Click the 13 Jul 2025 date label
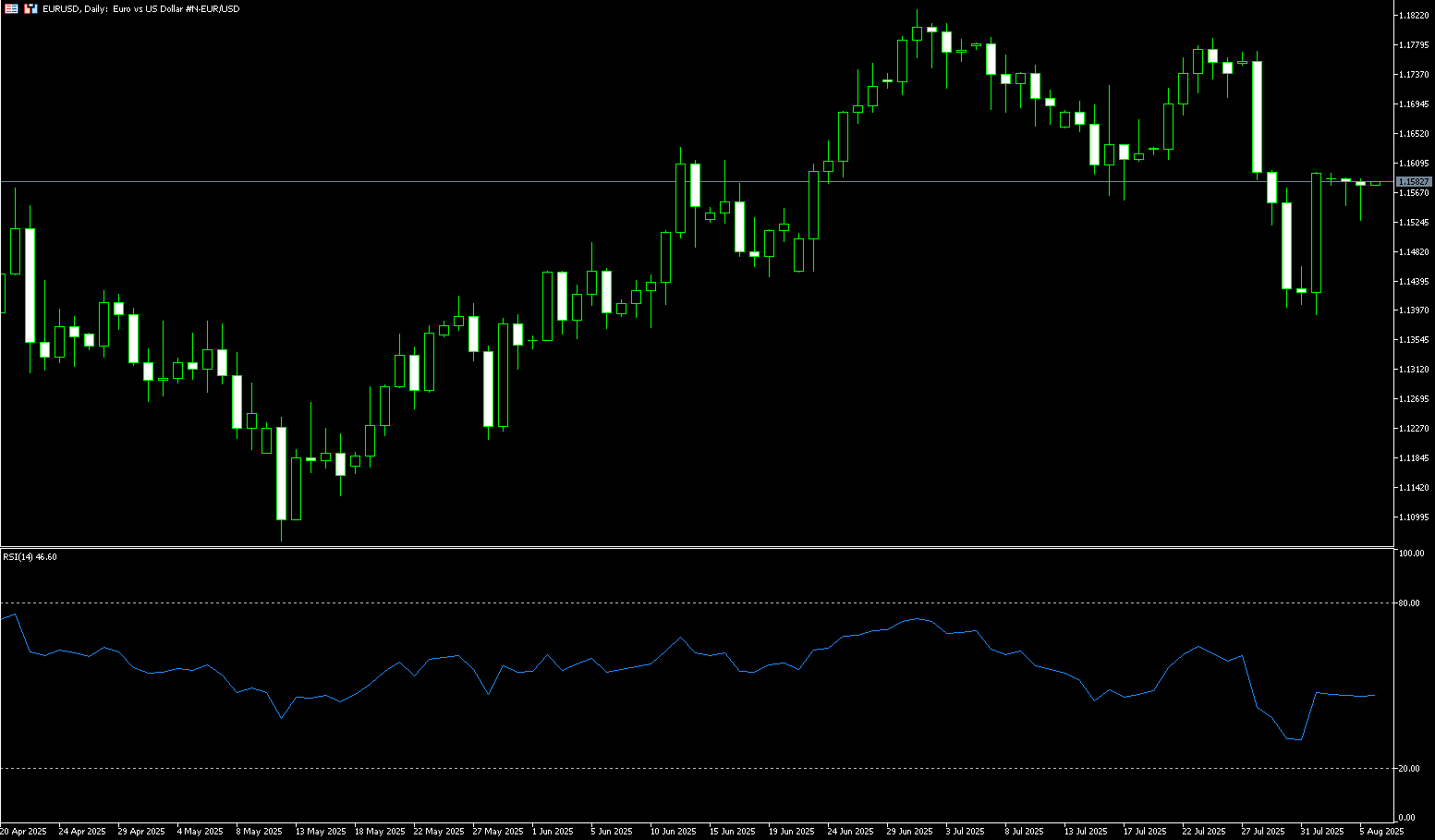The height and width of the screenshot is (840, 1435). (x=1086, y=832)
